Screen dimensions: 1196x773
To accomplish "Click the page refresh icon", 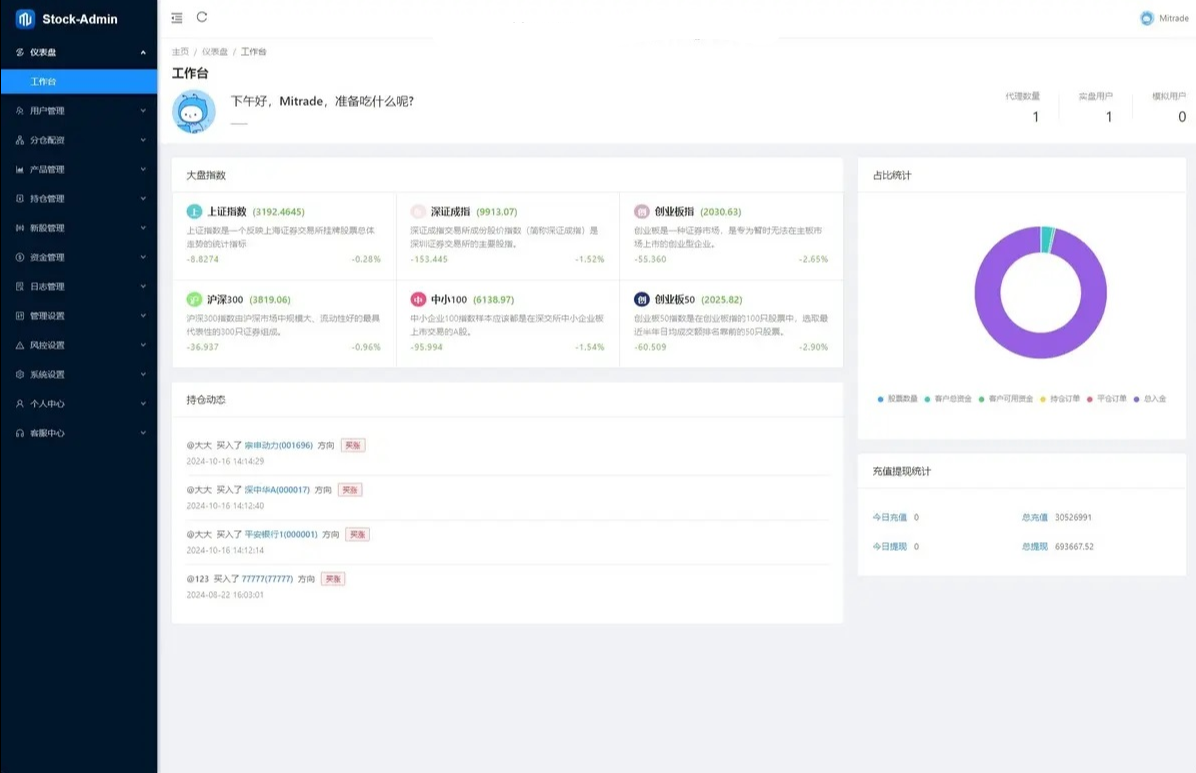I will 201,17.
